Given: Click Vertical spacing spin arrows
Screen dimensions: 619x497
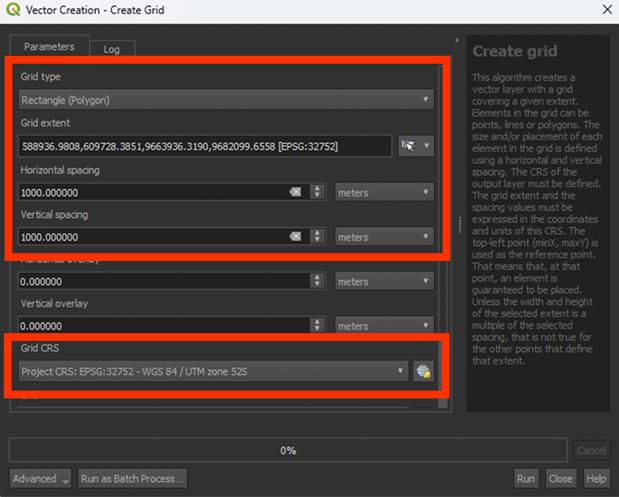Looking at the screenshot, I should coord(318,237).
